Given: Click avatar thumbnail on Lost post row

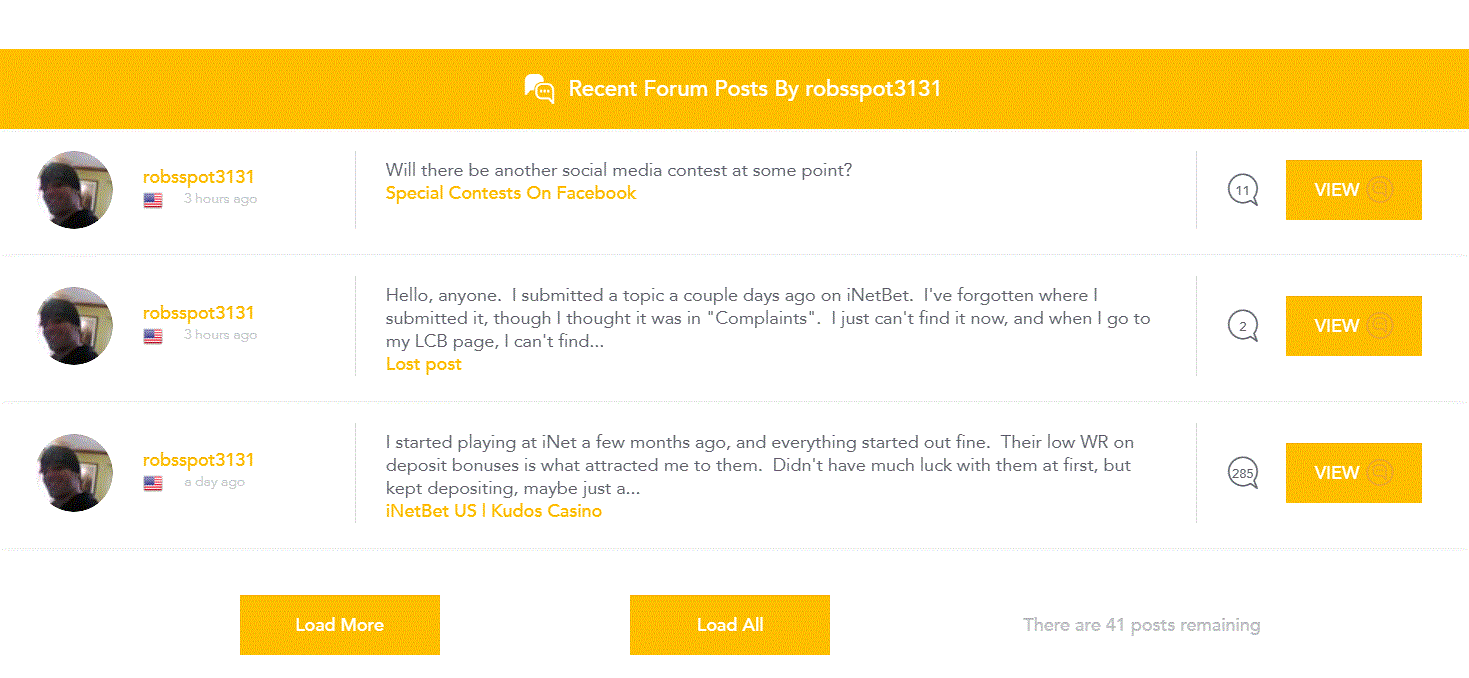Looking at the screenshot, I should pyautogui.click(x=75, y=326).
